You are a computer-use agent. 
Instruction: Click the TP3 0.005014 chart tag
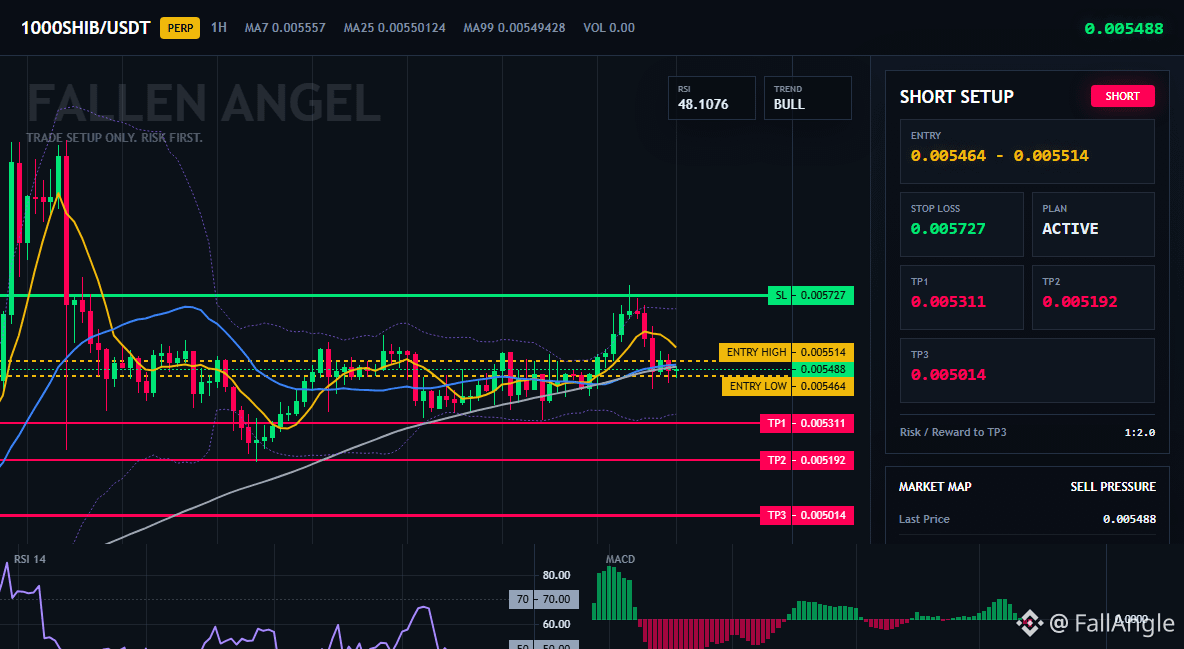pos(806,515)
